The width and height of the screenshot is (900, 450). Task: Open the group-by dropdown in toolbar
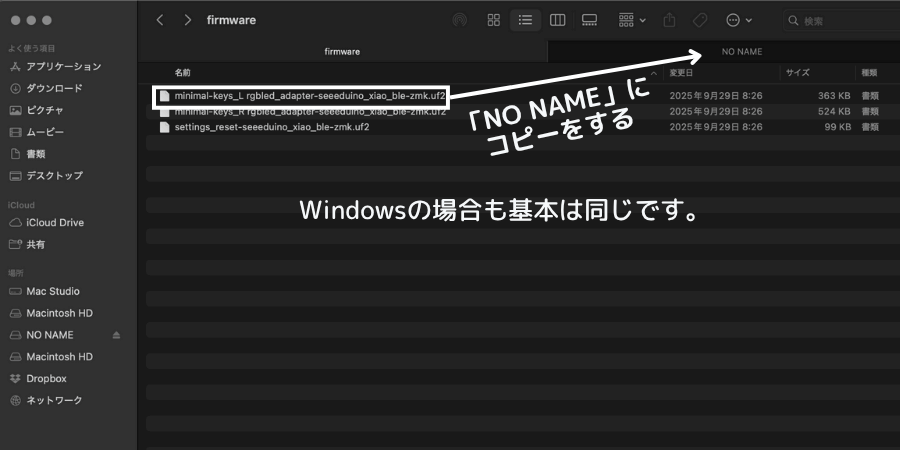click(x=631, y=20)
